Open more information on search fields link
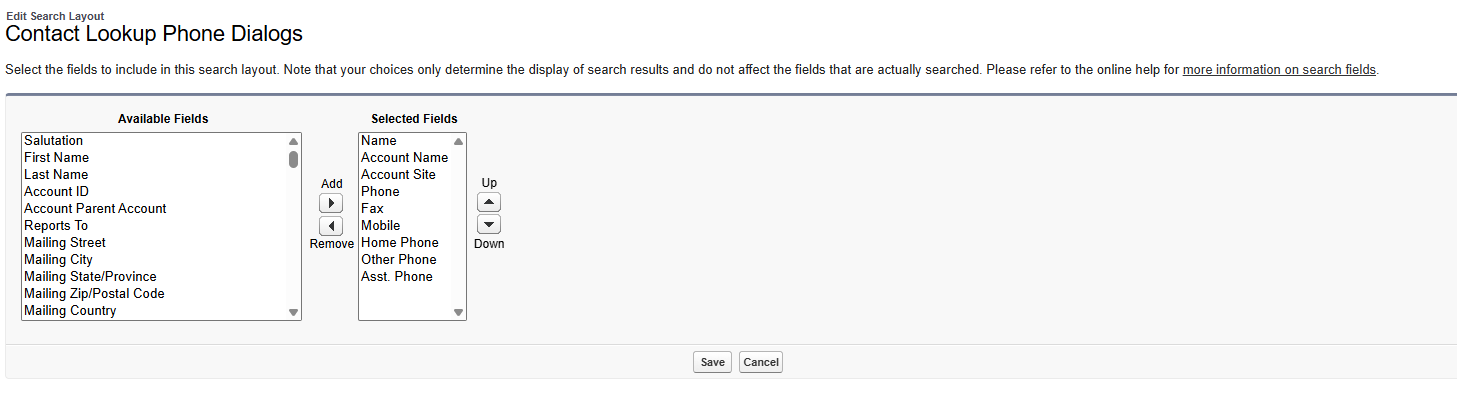This screenshot has width=1457, height=416. [1279, 70]
